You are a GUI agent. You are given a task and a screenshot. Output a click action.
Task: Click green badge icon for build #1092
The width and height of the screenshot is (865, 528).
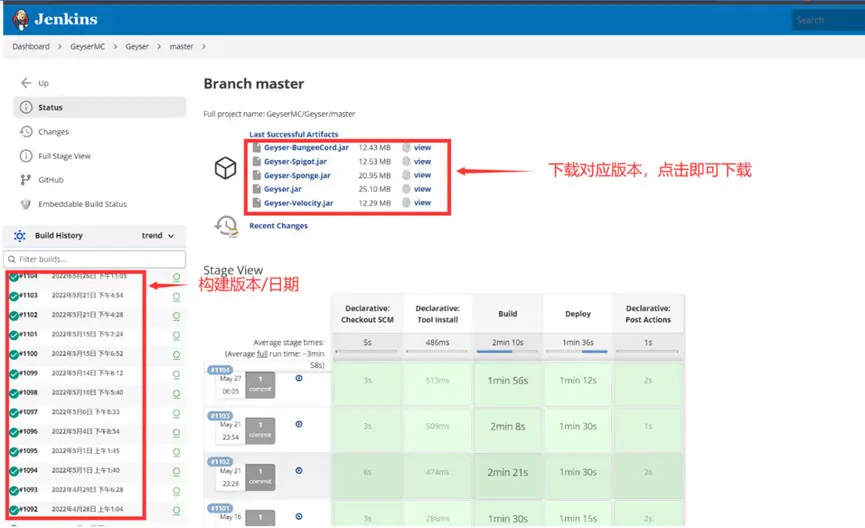tap(176, 511)
